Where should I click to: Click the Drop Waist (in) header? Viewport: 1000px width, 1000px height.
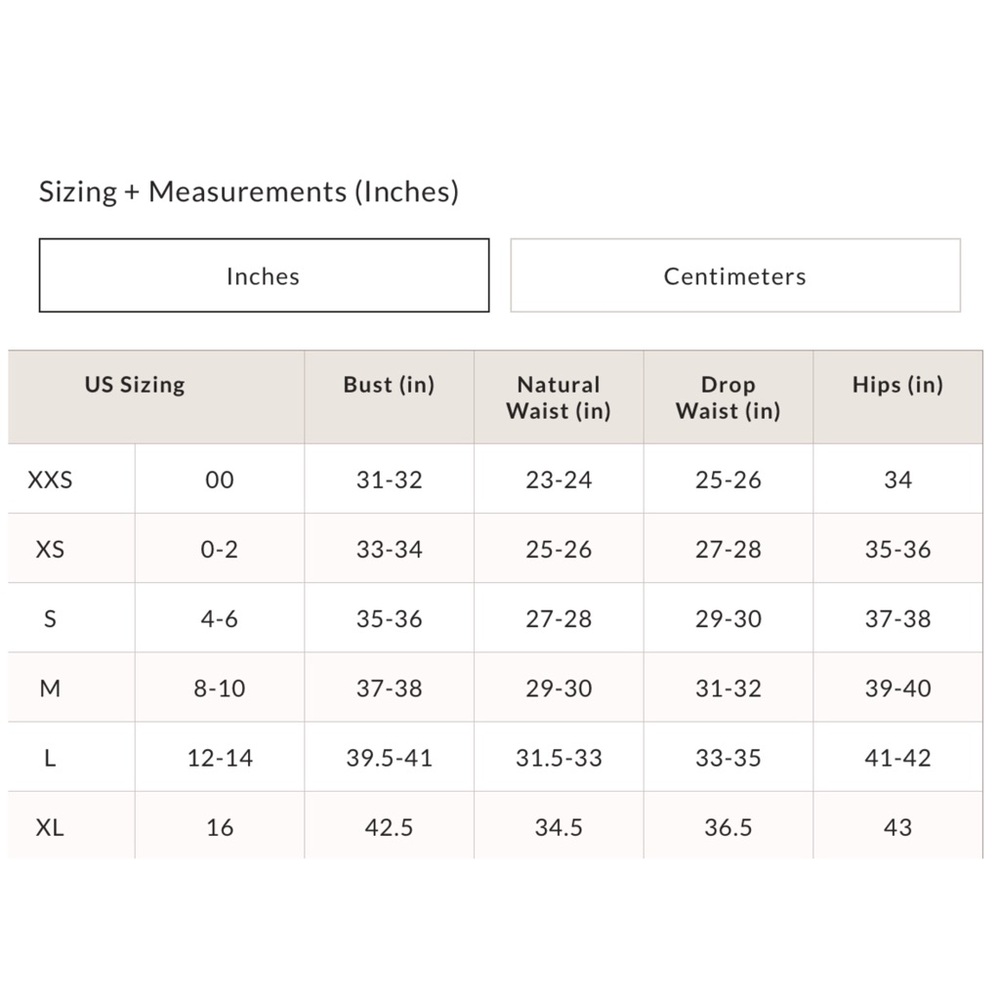728,397
